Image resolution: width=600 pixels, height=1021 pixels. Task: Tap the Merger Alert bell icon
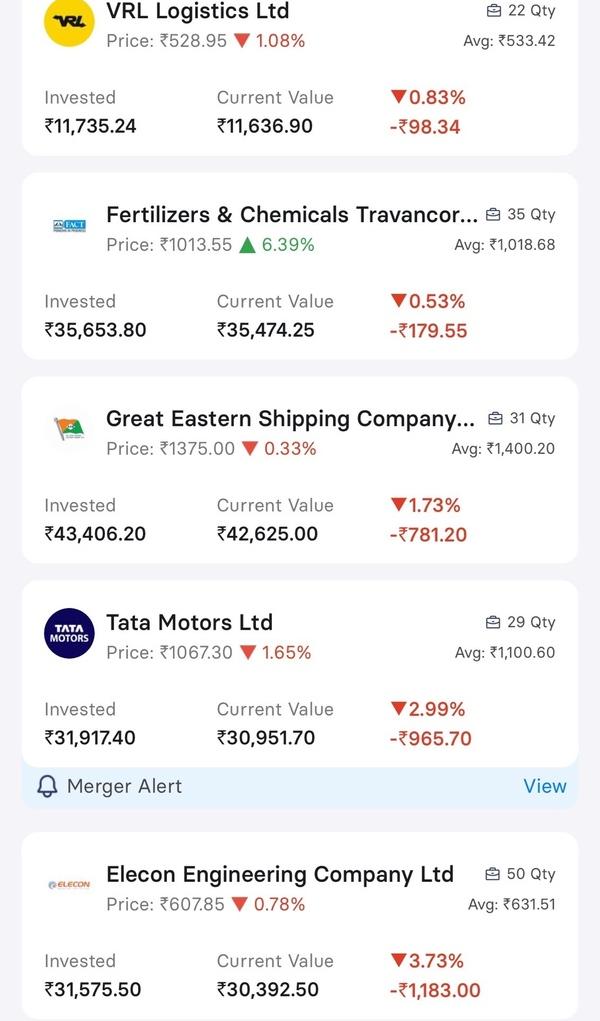(47, 787)
